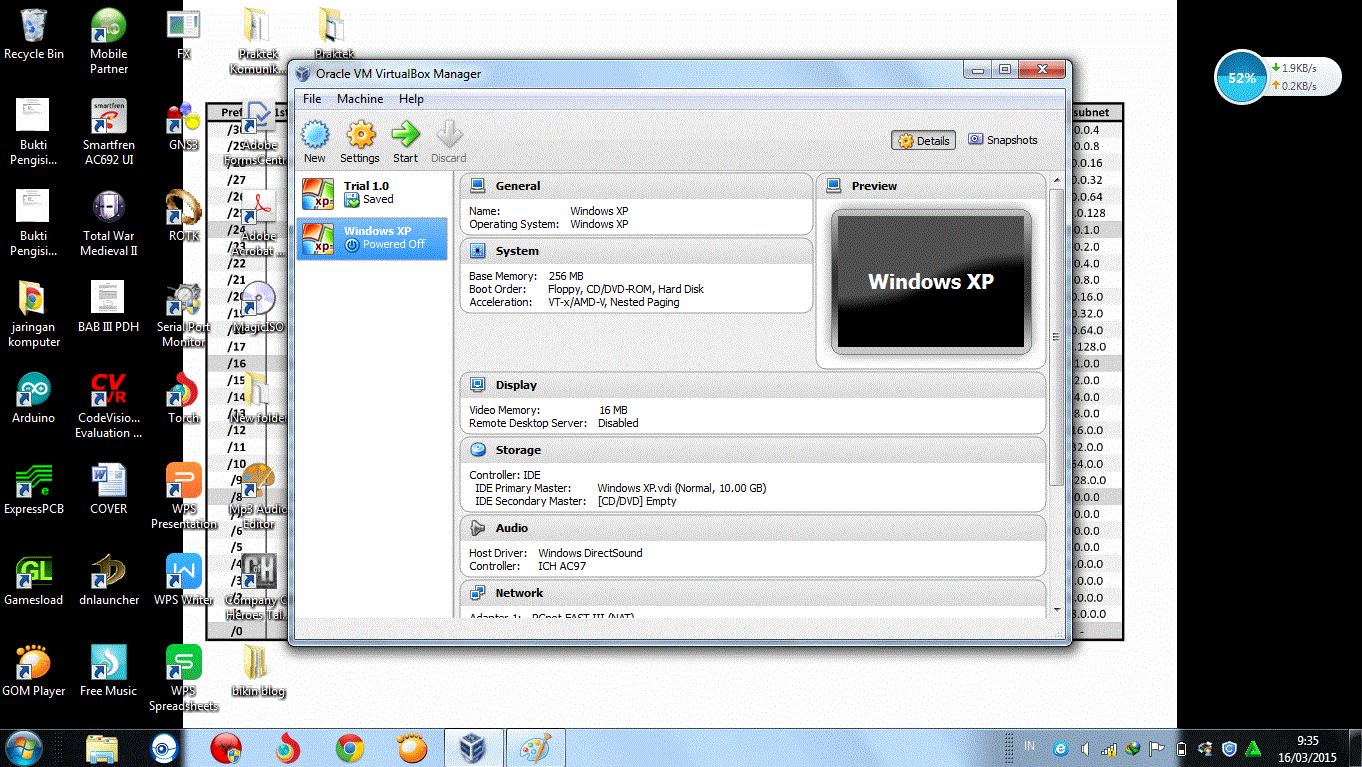The width and height of the screenshot is (1362, 767).
Task: Open the BAB III PDH document
Action: coord(108,307)
